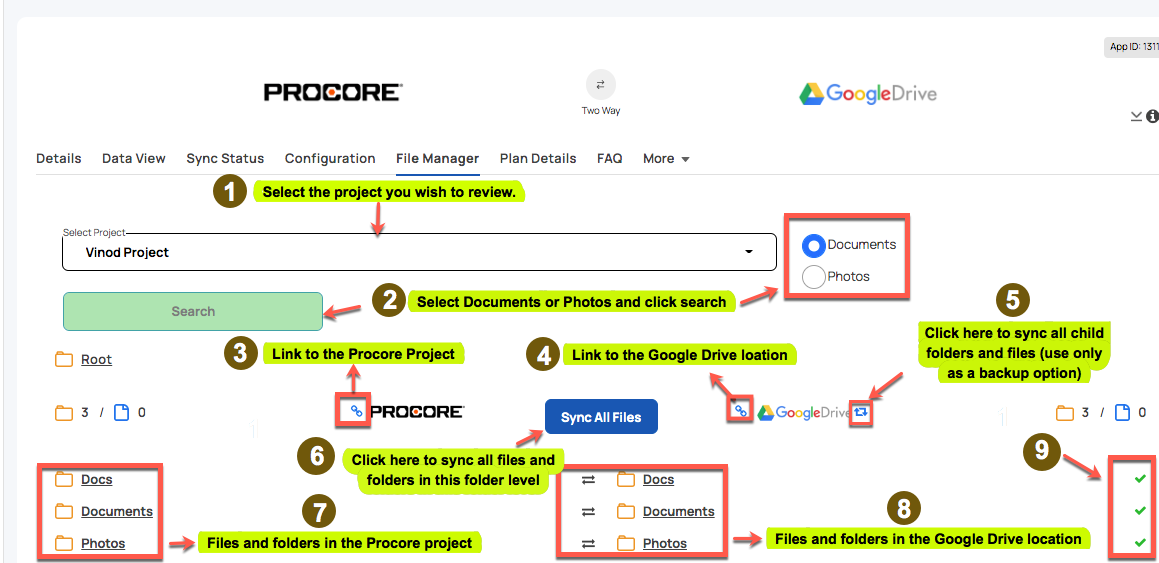Open the Docs link in Procore list

coord(97,480)
